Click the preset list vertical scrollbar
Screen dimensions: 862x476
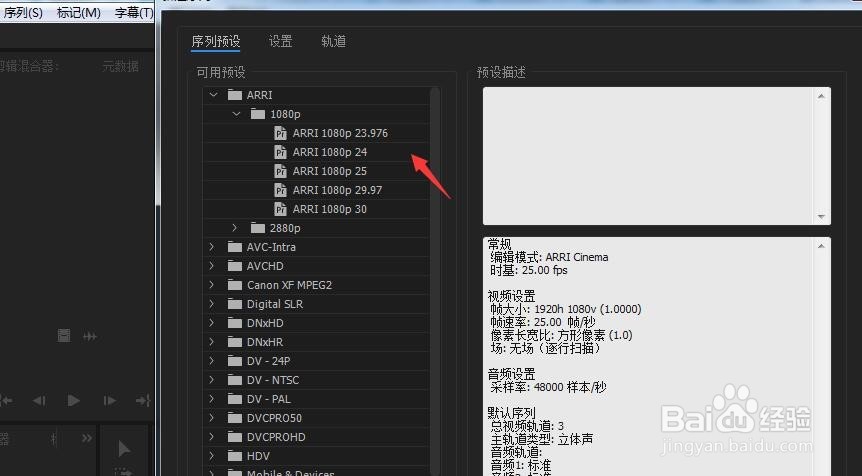[434, 280]
